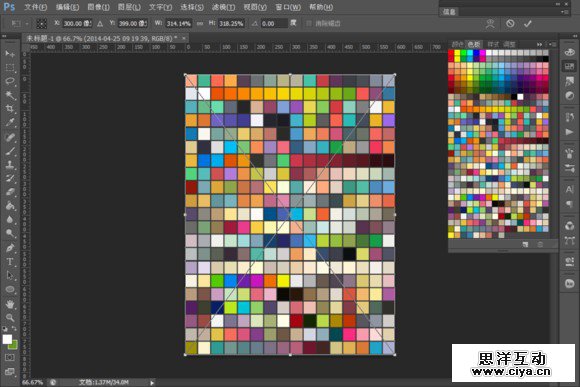
Task: Select the Clone Stamp tool
Action: pos(10,165)
